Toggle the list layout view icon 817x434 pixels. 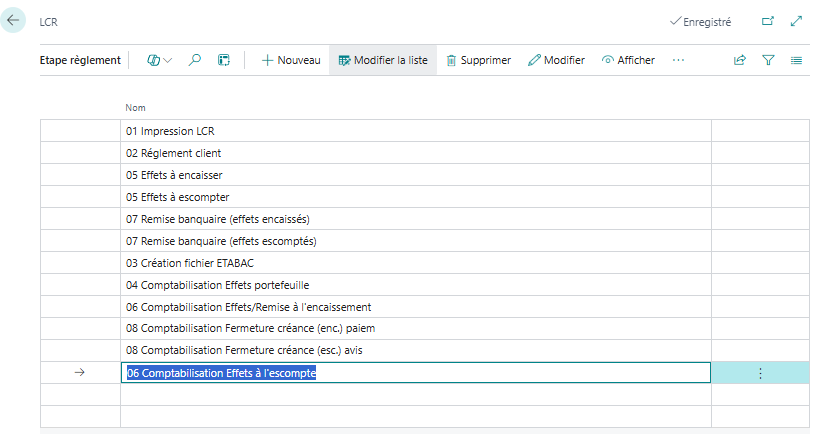796,60
